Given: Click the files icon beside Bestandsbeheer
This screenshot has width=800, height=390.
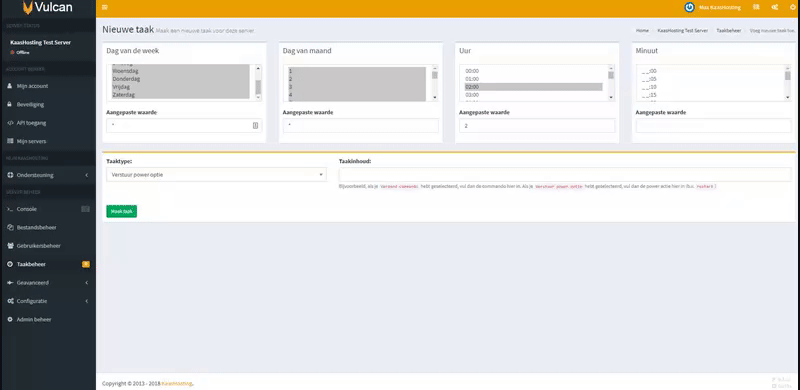Looking at the screenshot, I should [10, 227].
